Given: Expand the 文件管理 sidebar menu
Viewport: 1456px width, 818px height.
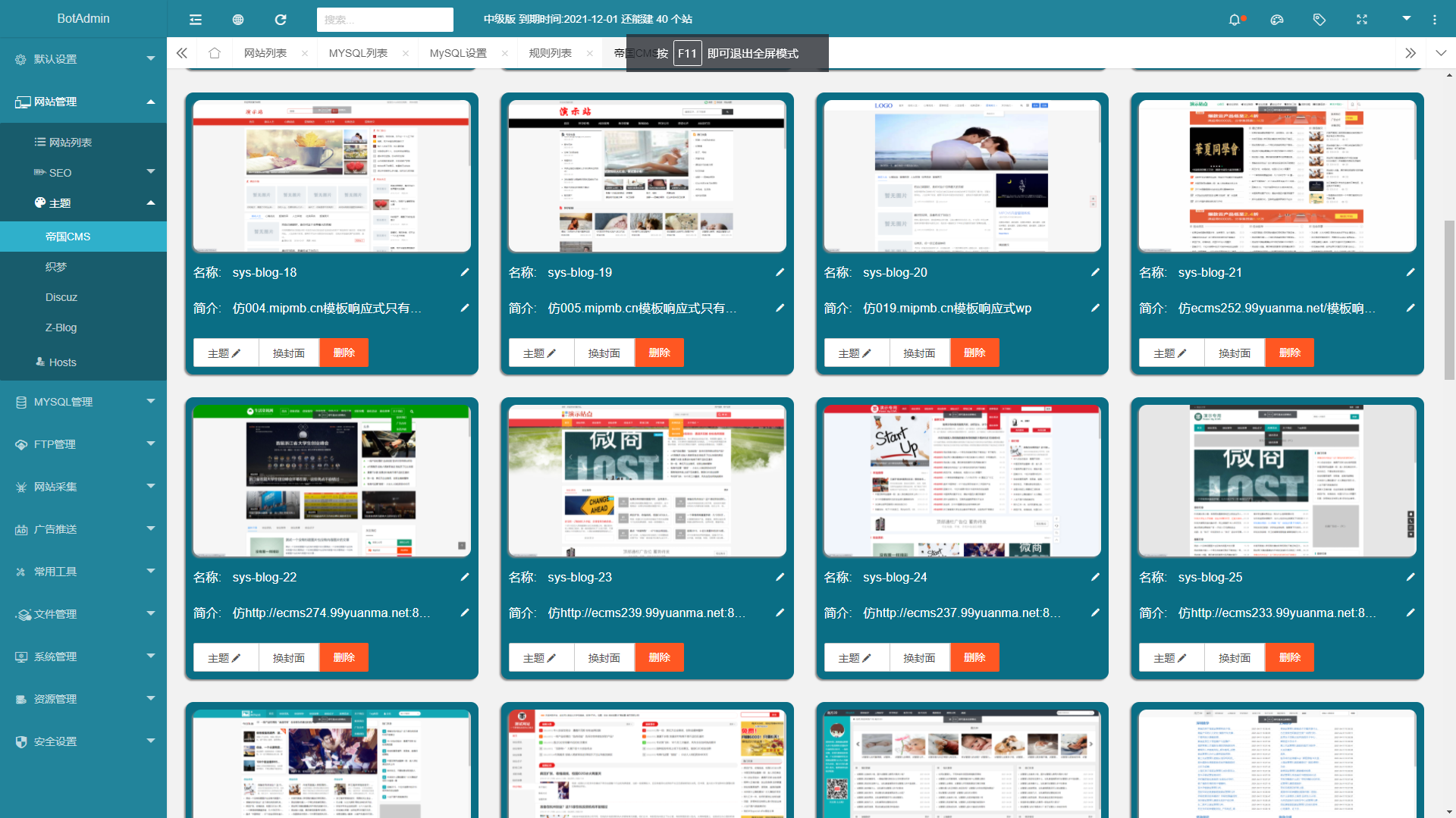Looking at the screenshot, I should click(x=83, y=614).
